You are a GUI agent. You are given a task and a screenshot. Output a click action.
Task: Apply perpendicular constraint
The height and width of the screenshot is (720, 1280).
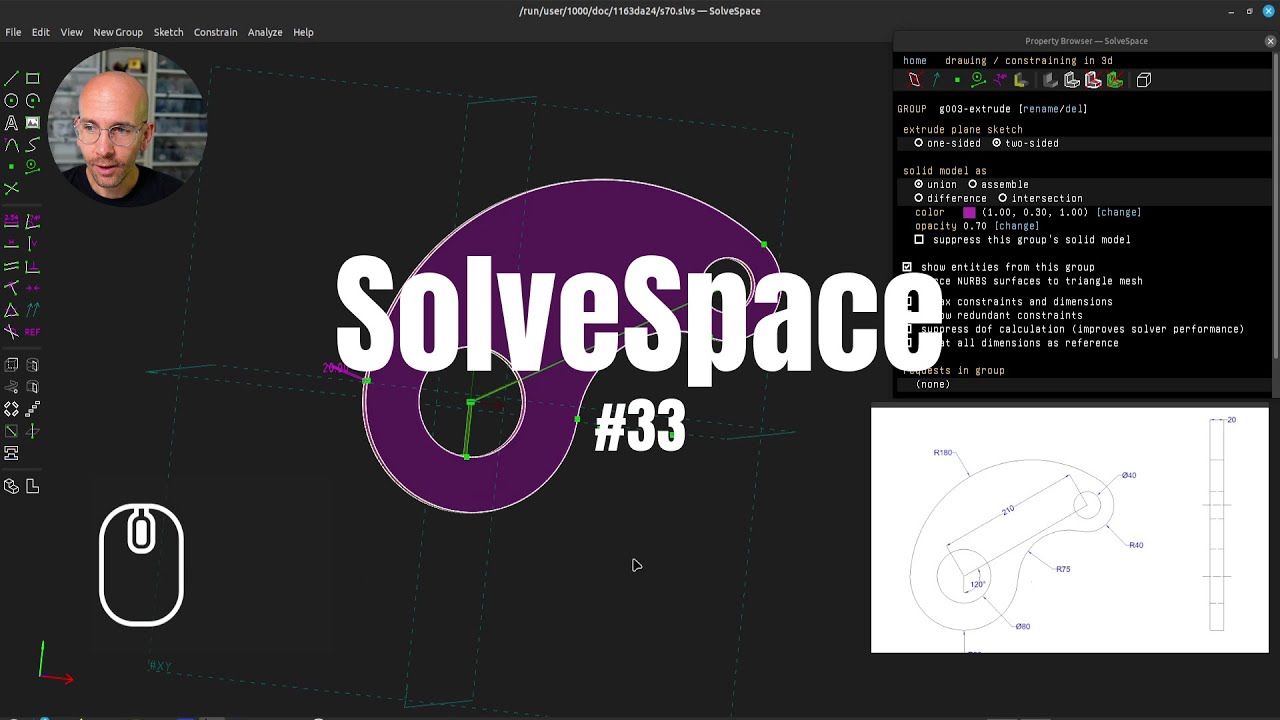click(33, 265)
